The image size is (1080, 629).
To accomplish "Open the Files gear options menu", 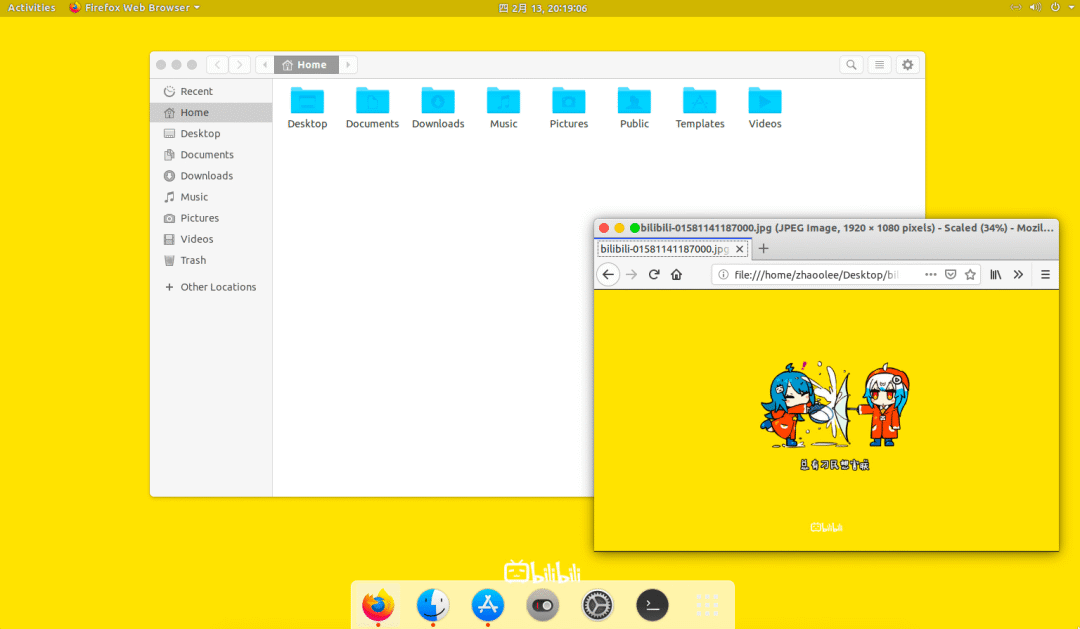I will (908, 65).
